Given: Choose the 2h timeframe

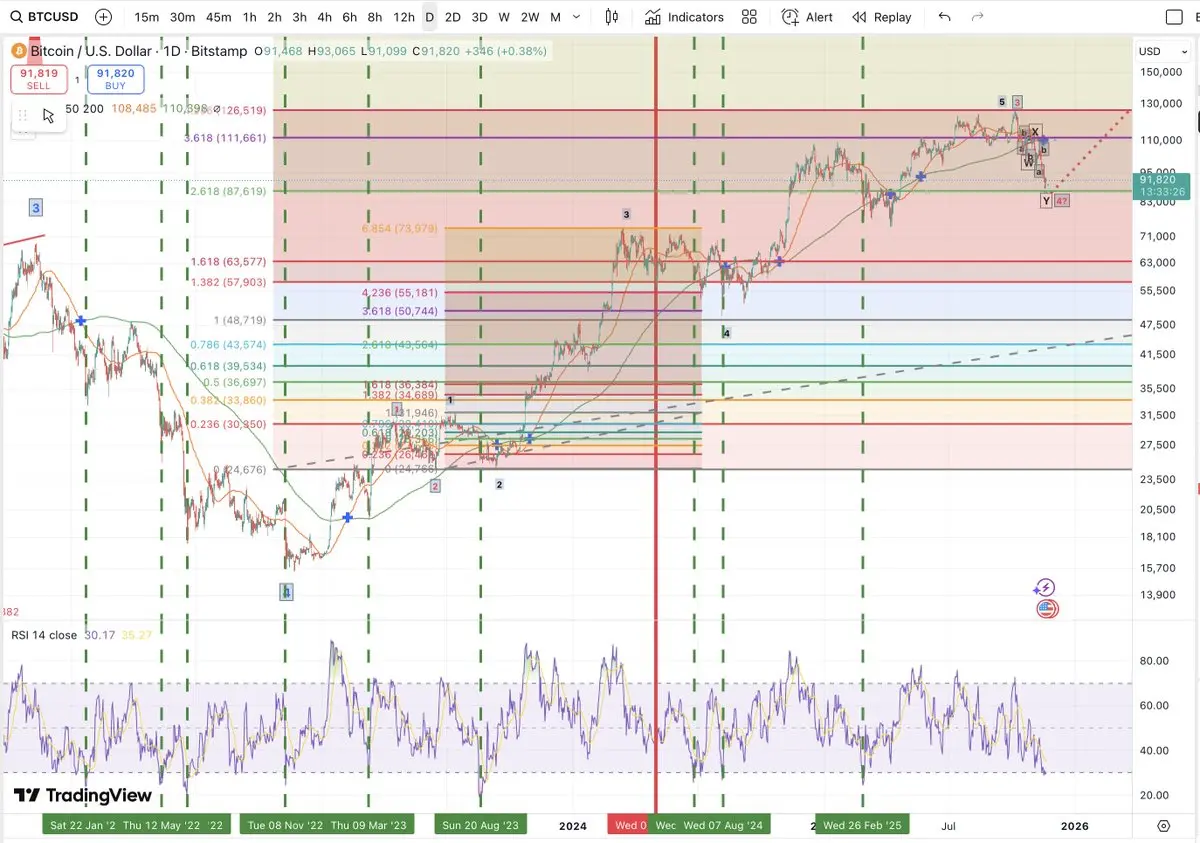Looking at the screenshot, I should pyautogui.click(x=275, y=17).
